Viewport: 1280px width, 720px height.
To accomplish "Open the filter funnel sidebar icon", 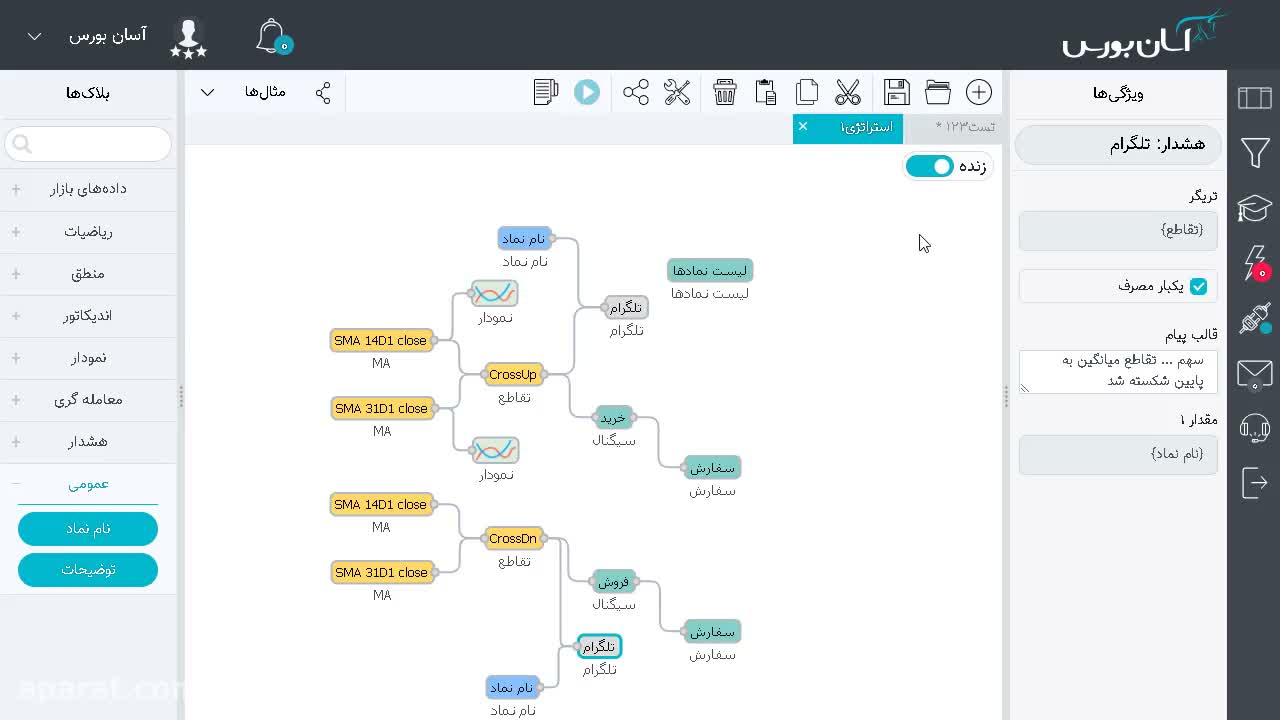I will click(x=1255, y=153).
